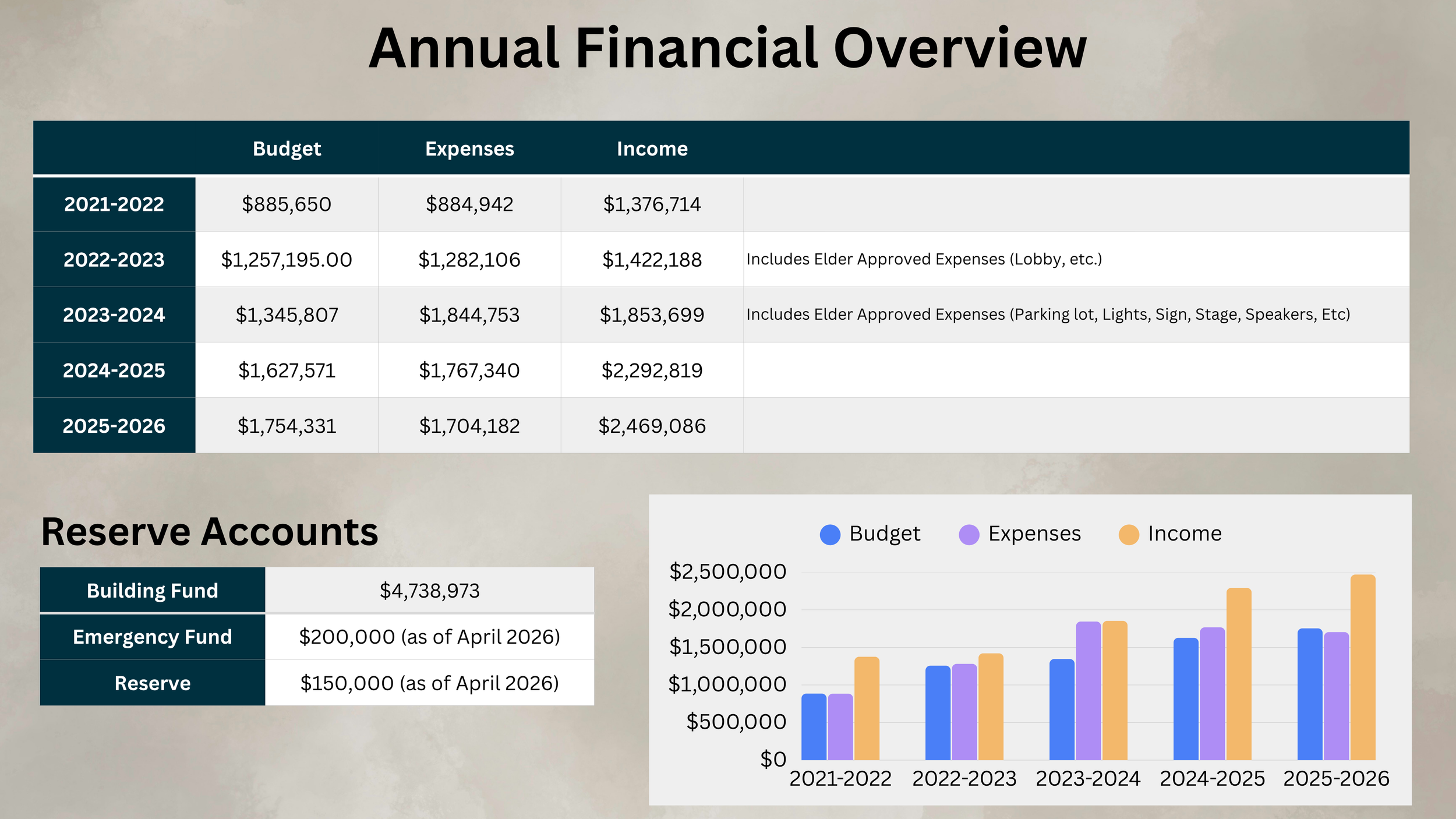This screenshot has height=819, width=1456.
Task: Click the blue 2025-2026 Budget bar
Action: coord(1310,694)
